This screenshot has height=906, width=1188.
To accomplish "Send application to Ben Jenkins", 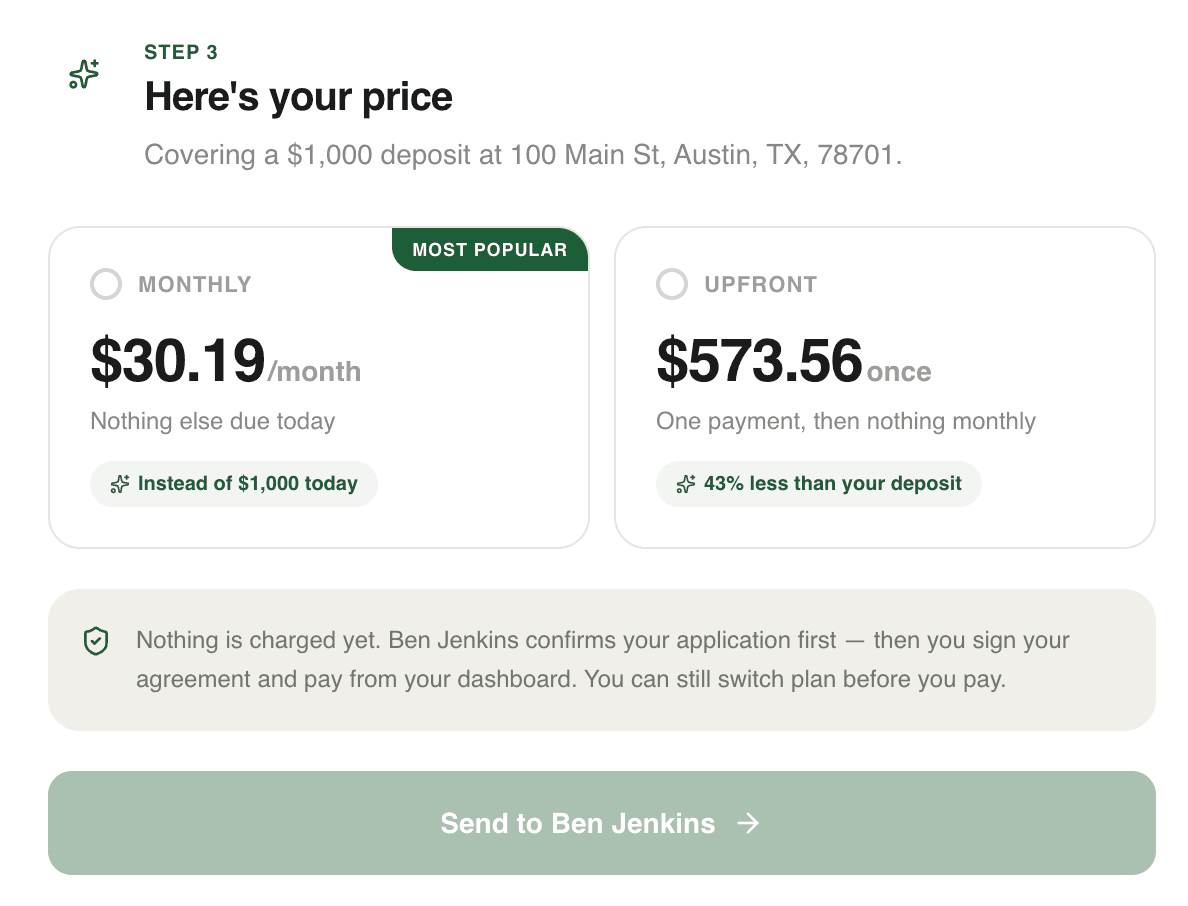I will point(602,823).
